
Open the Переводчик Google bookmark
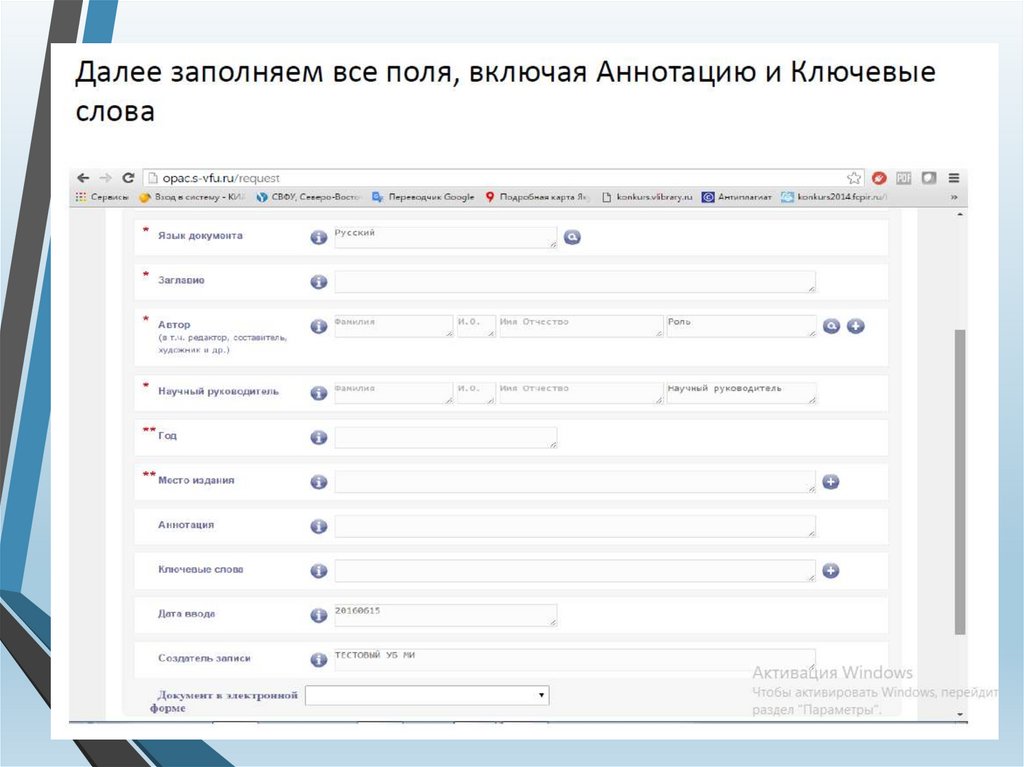pos(423,198)
